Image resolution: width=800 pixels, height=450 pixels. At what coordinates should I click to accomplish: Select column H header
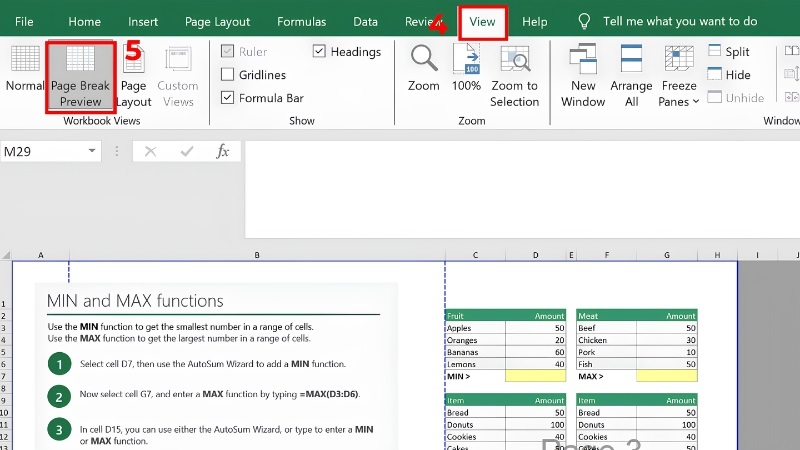pos(717,255)
